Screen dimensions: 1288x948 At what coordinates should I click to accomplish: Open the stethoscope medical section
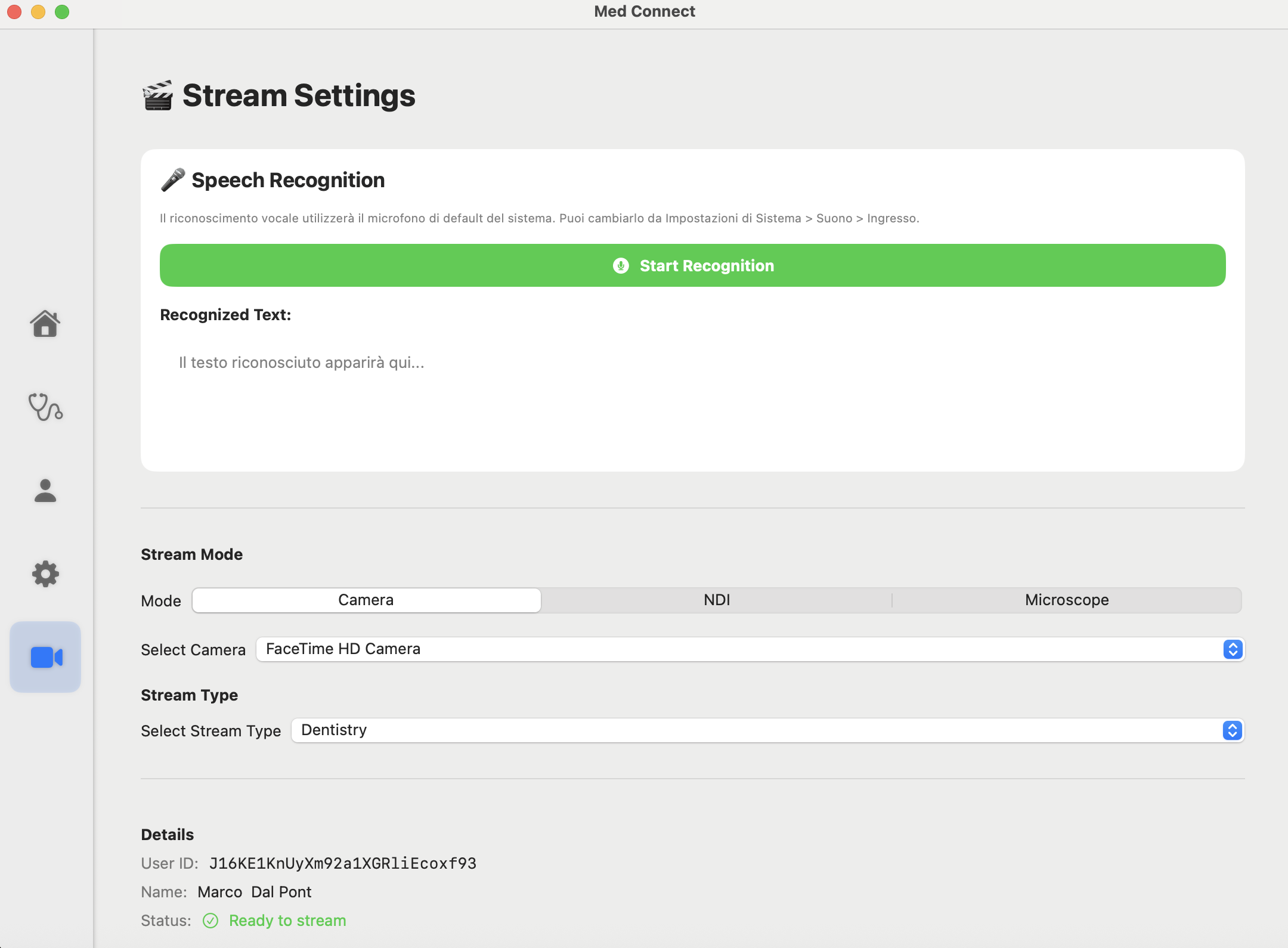45,407
